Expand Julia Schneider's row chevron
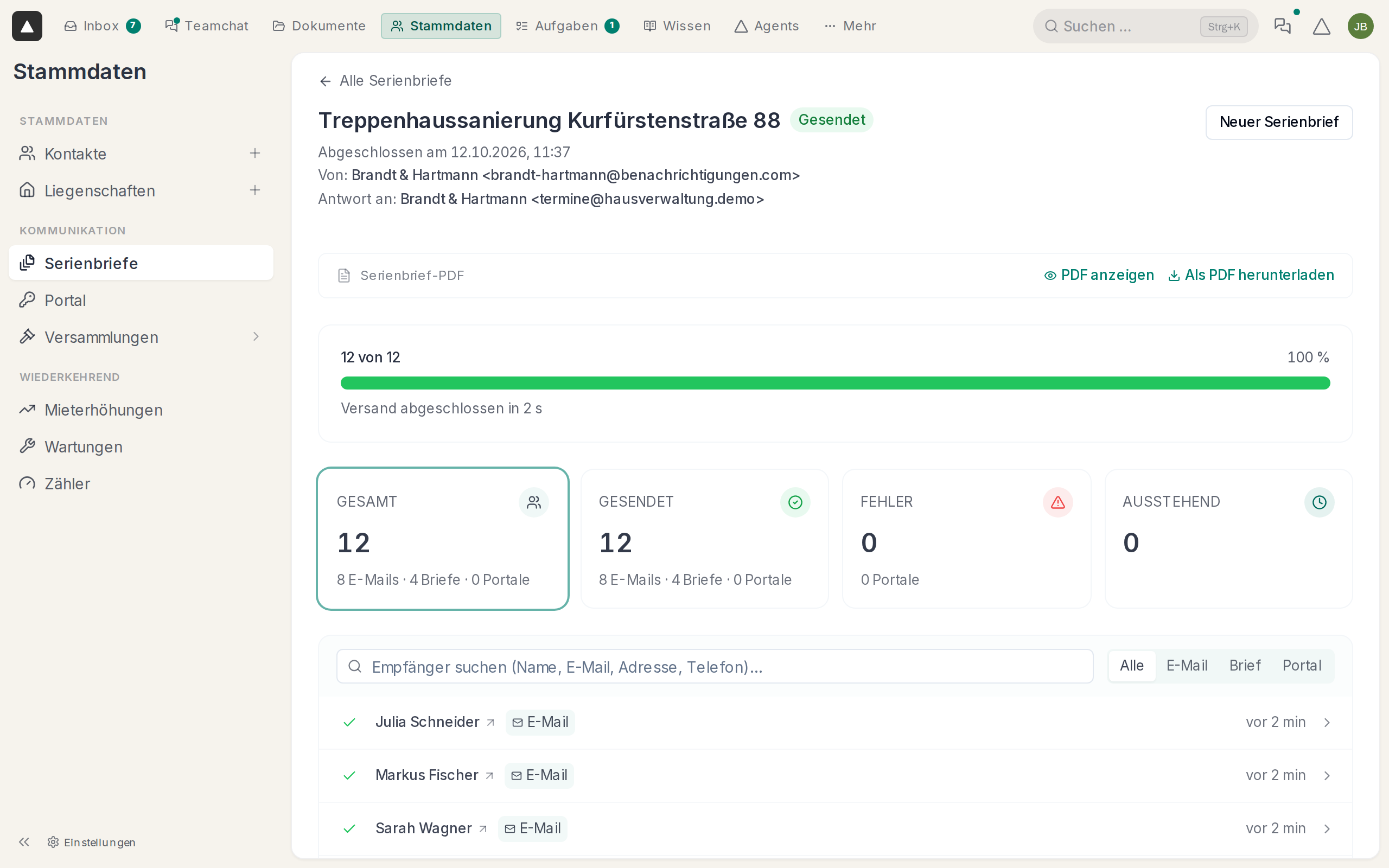 [1327, 722]
